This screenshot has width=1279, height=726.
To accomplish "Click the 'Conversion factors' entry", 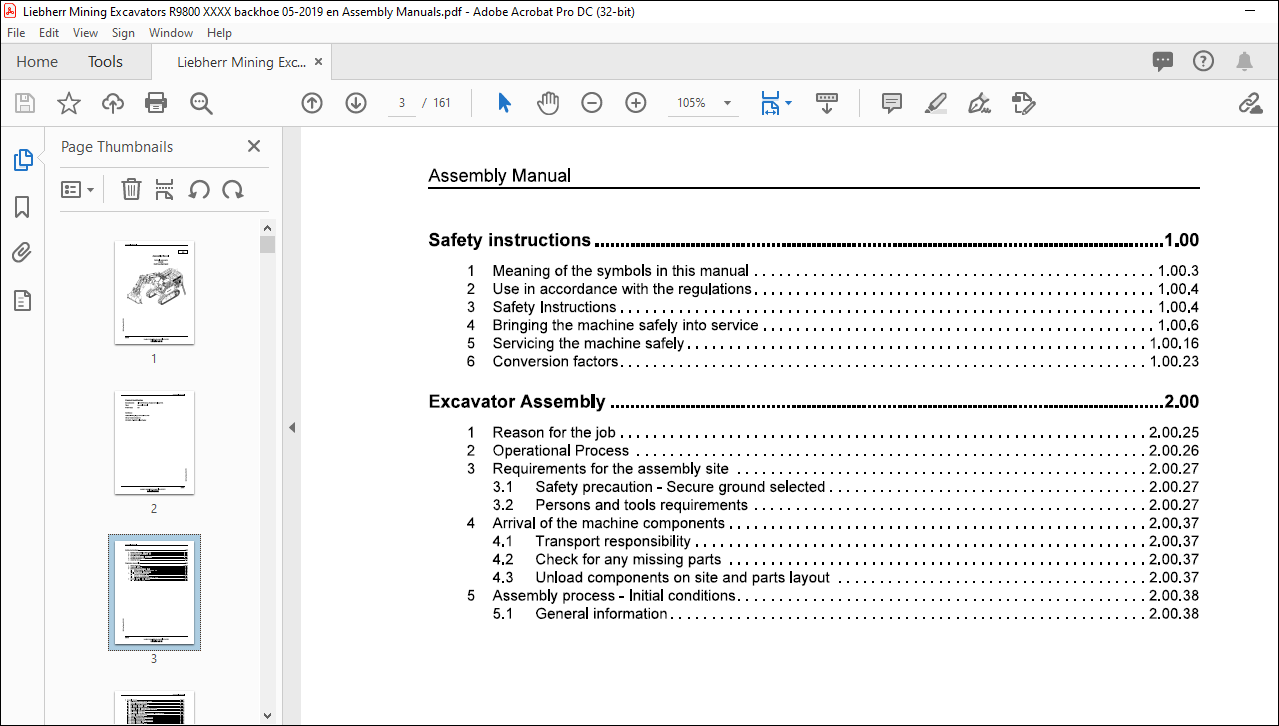I will point(555,361).
